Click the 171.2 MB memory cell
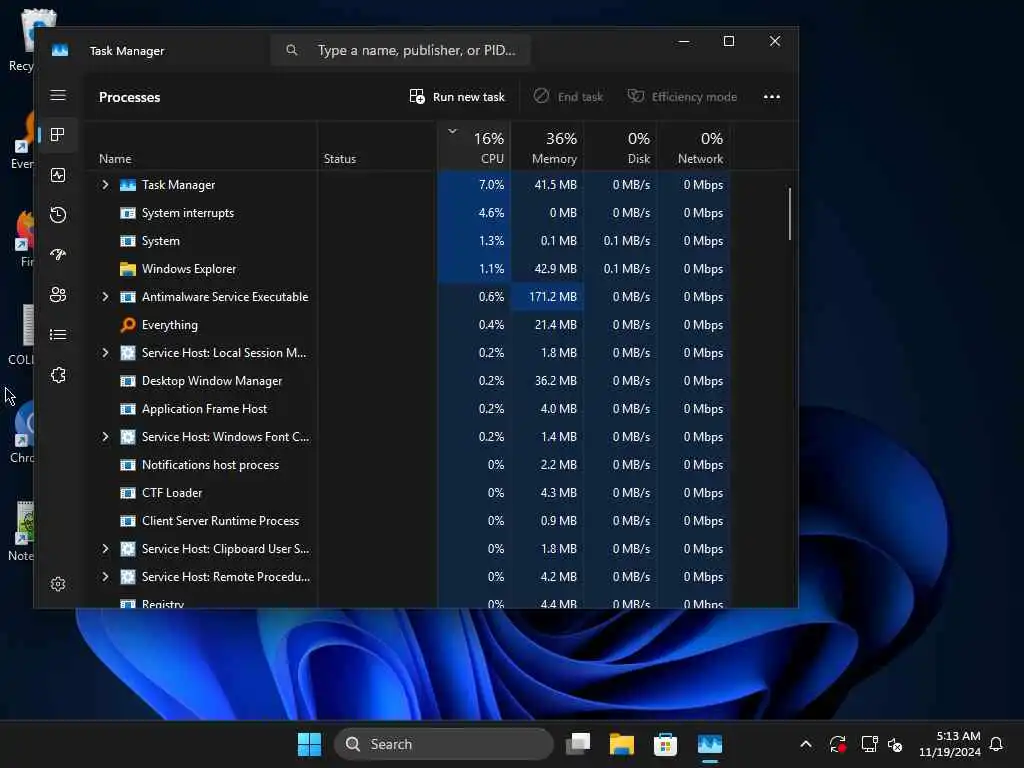 coord(547,297)
